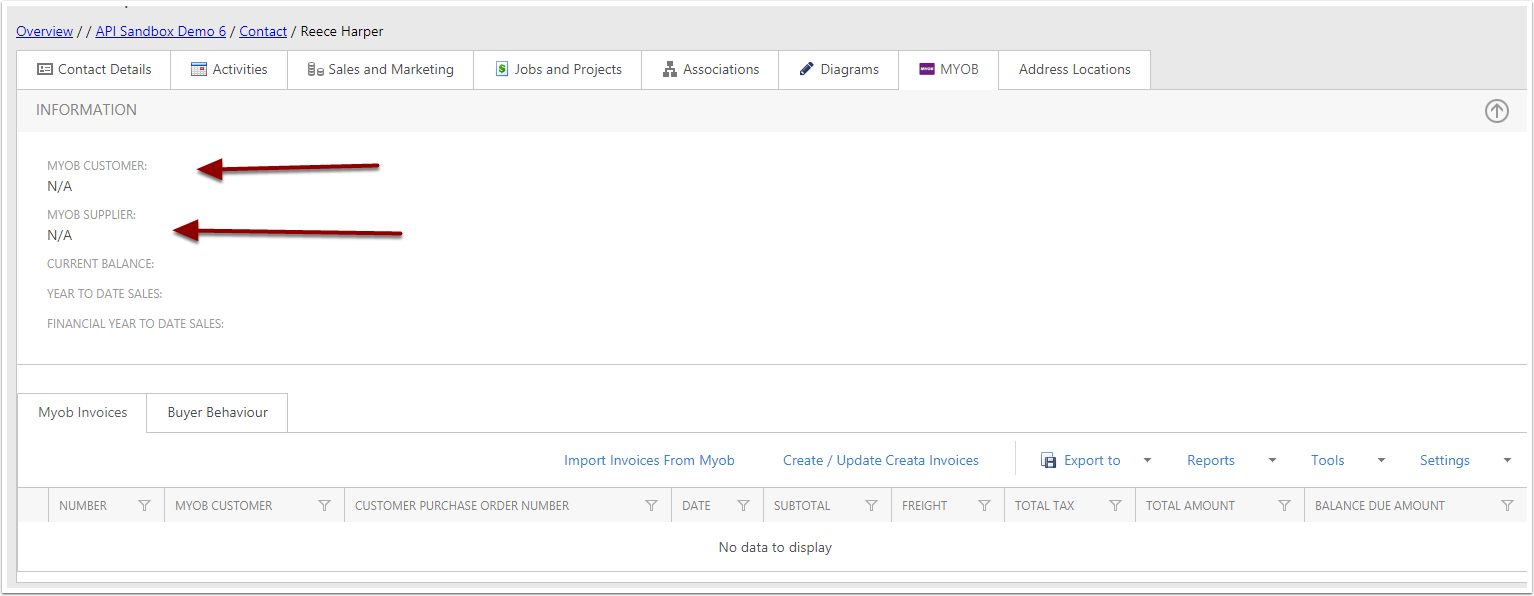Click the Export to save-disk icon
This screenshot has height=596, width=1534.
(x=1049, y=460)
